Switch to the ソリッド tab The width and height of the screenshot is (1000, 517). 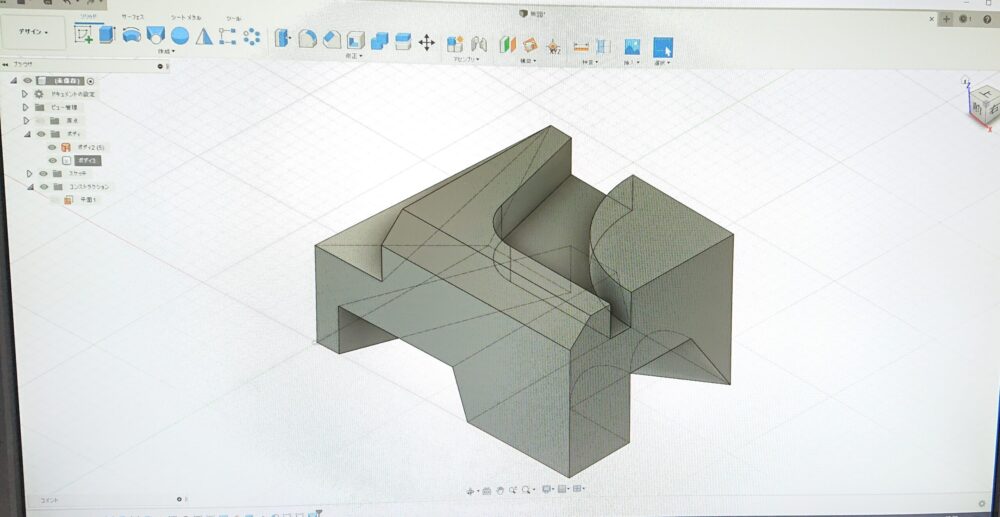click(87, 15)
